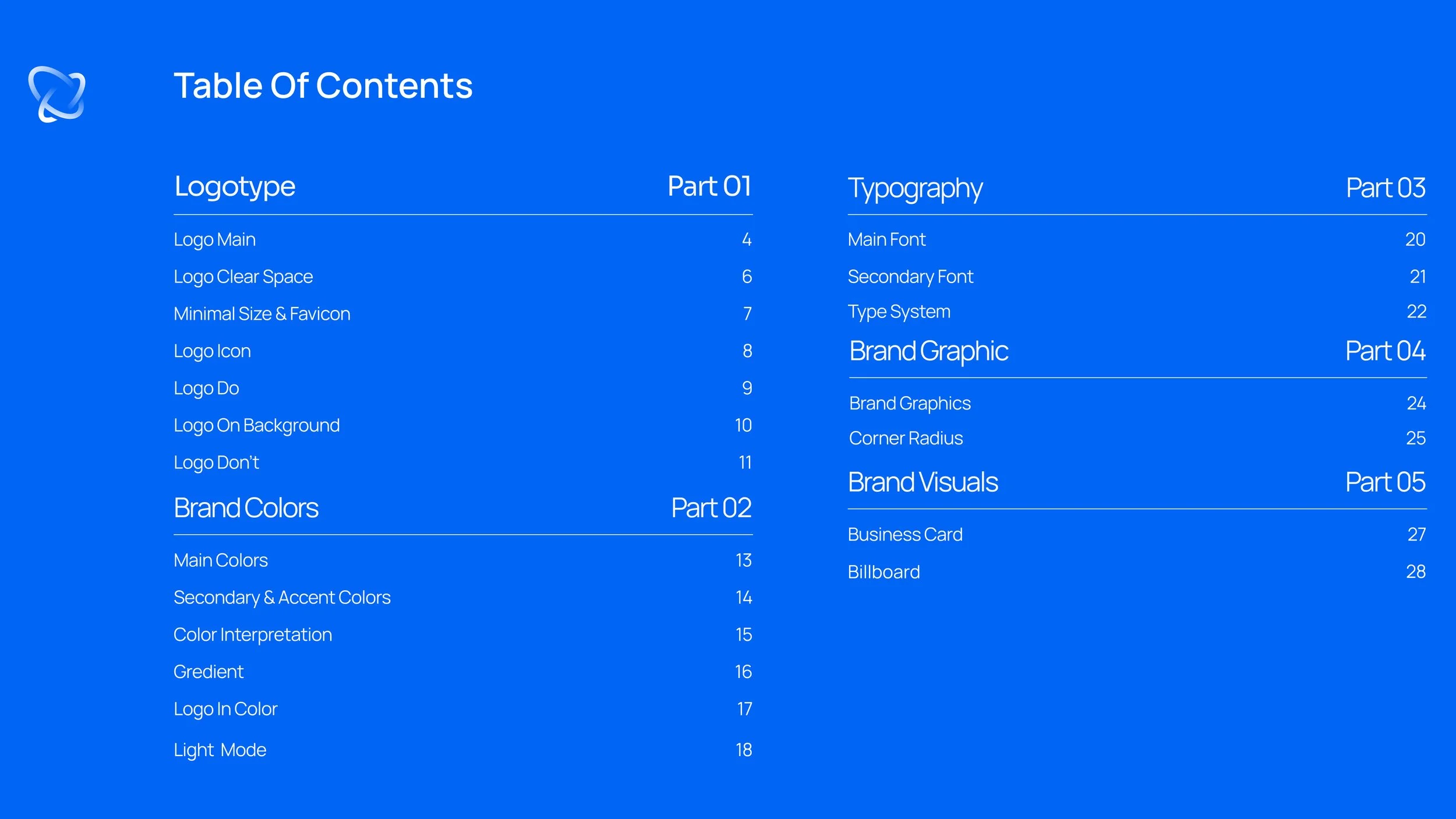Image resolution: width=1456 pixels, height=819 pixels.
Task: Open the Logo On Background entry
Action: [256, 425]
